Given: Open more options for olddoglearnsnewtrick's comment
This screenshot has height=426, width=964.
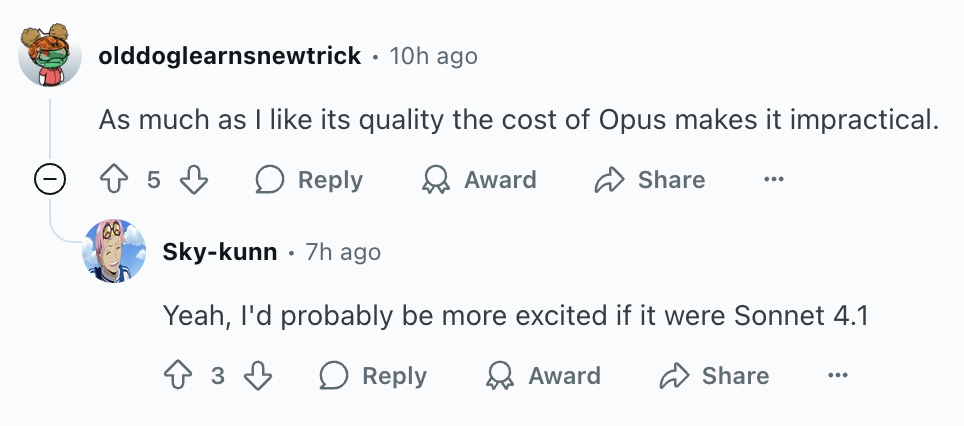Looking at the screenshot, I should (773, 180).
